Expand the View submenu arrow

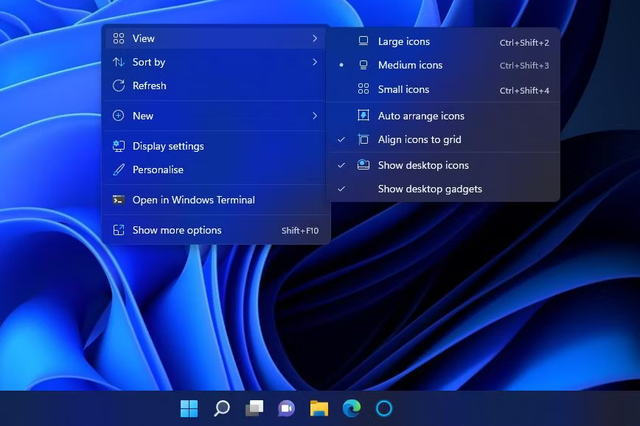coord(315,38)
